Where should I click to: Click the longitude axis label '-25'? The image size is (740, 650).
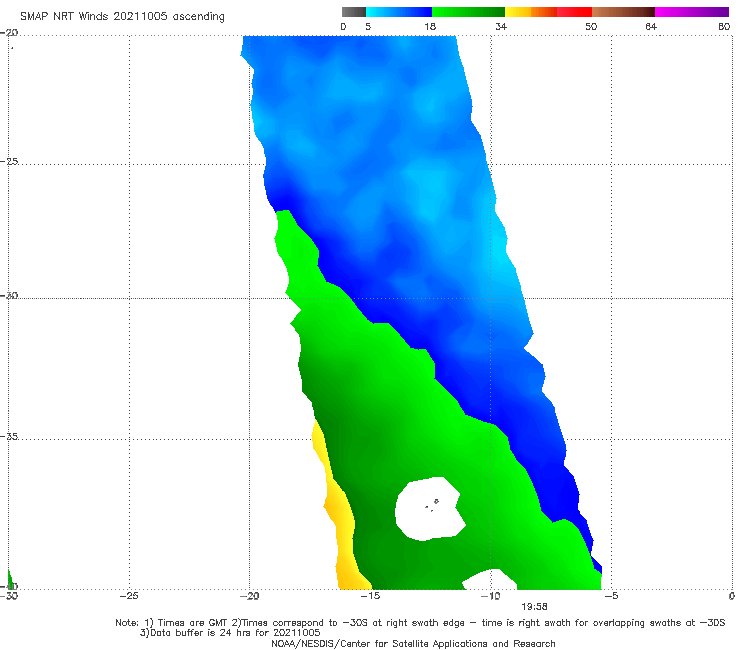(x=129, y=596)
